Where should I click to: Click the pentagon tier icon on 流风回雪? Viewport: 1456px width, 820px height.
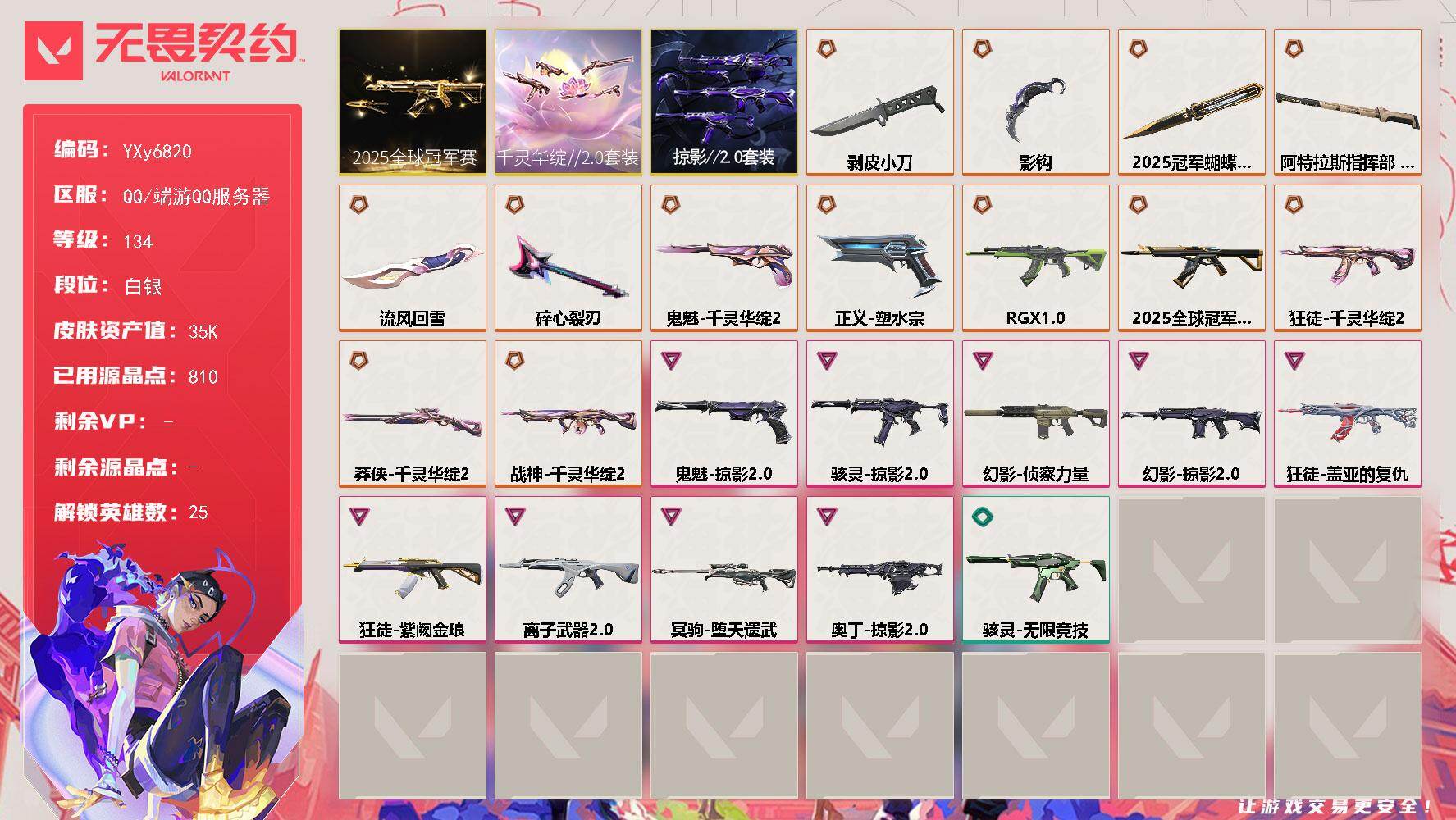coord(358,204)
